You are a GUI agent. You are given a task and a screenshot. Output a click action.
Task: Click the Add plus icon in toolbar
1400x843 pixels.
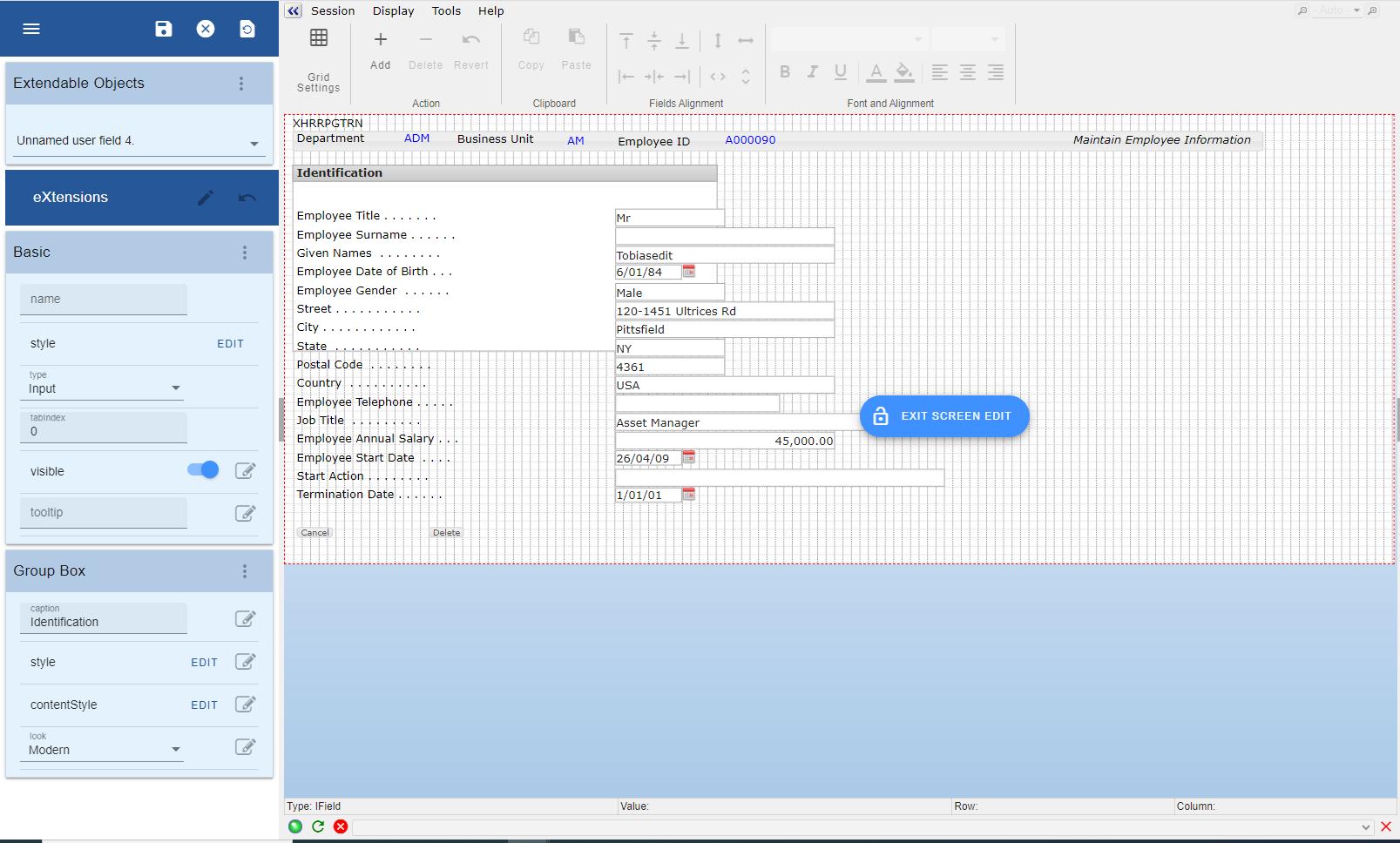pos(381,39)
